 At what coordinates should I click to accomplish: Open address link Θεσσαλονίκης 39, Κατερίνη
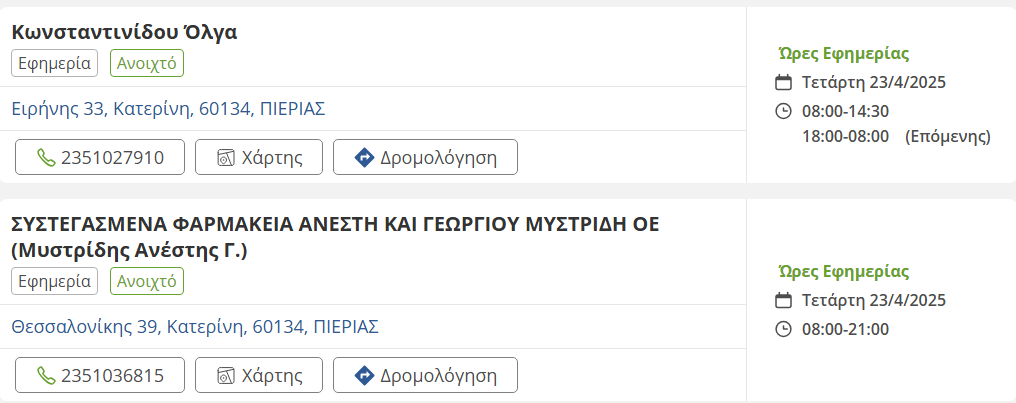pos(195,327)
